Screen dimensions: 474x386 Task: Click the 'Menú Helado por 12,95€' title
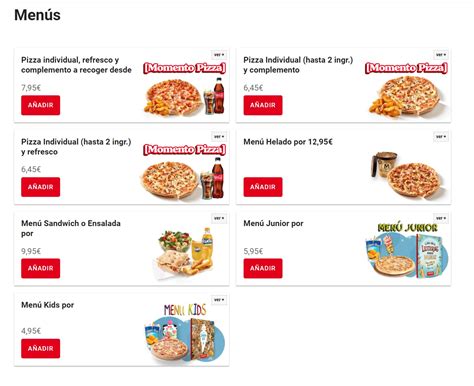point(288,142)
